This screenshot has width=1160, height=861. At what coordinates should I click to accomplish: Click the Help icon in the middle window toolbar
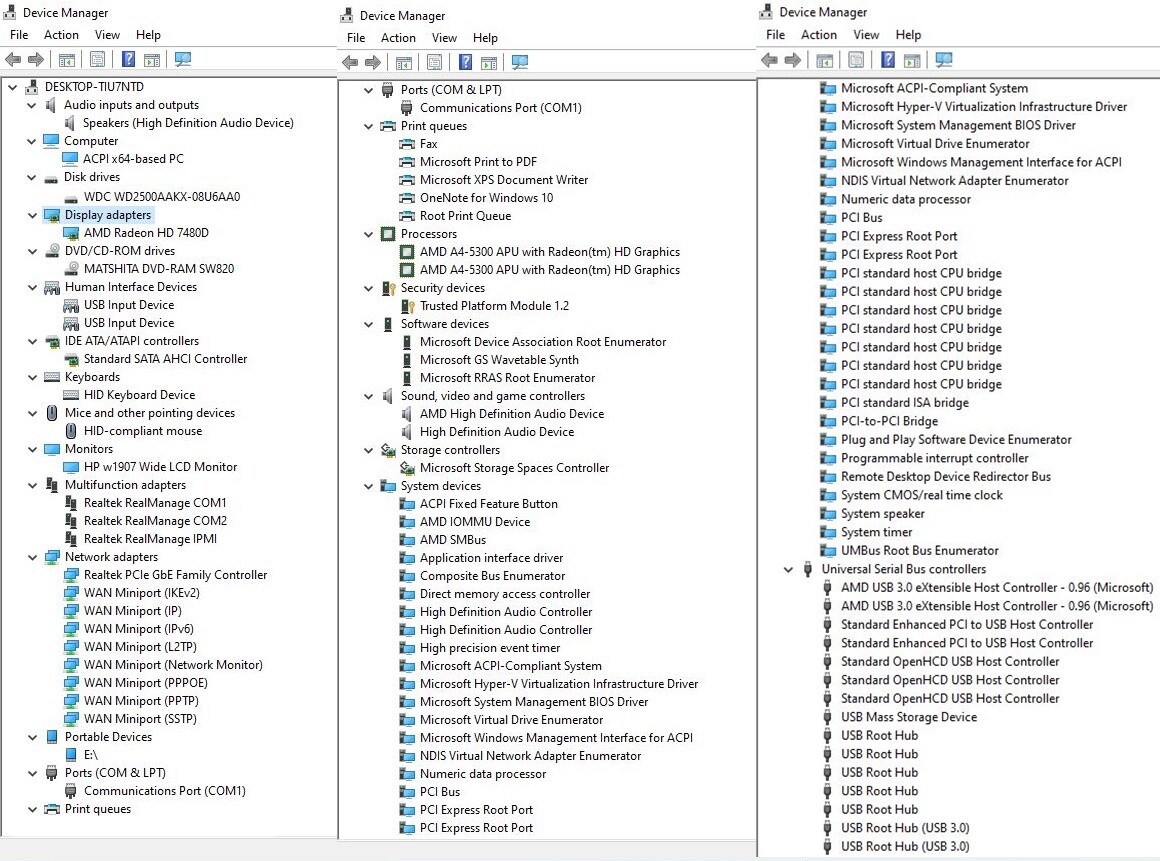pyautogui.click(x=465, y=63)
